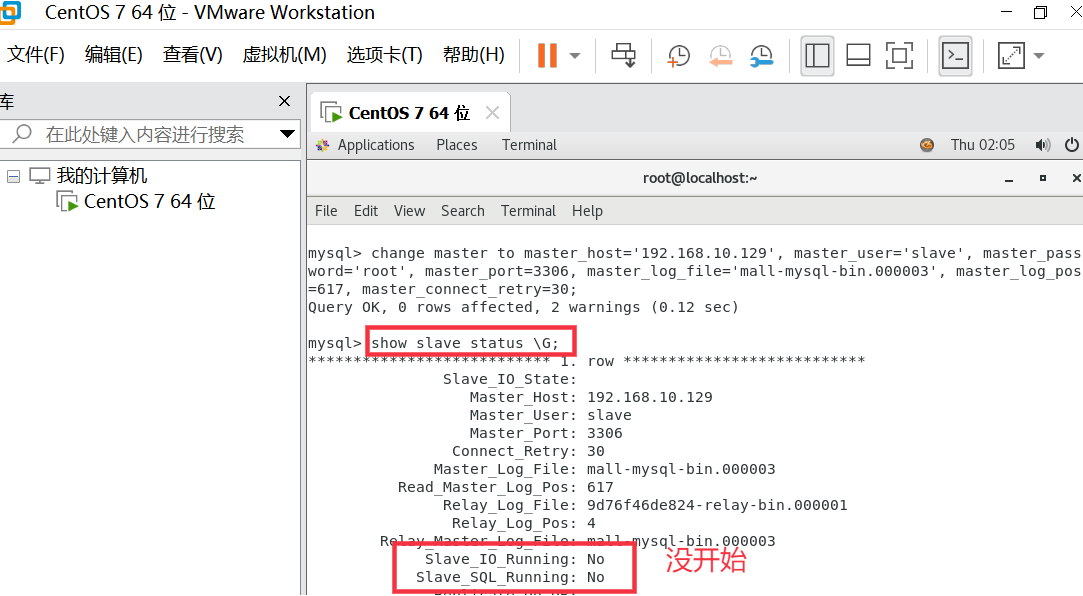Switch to the CentOS 7 64 位 tab
The width and height of the screenshot is (1083, 596).
tap(409, 111)
